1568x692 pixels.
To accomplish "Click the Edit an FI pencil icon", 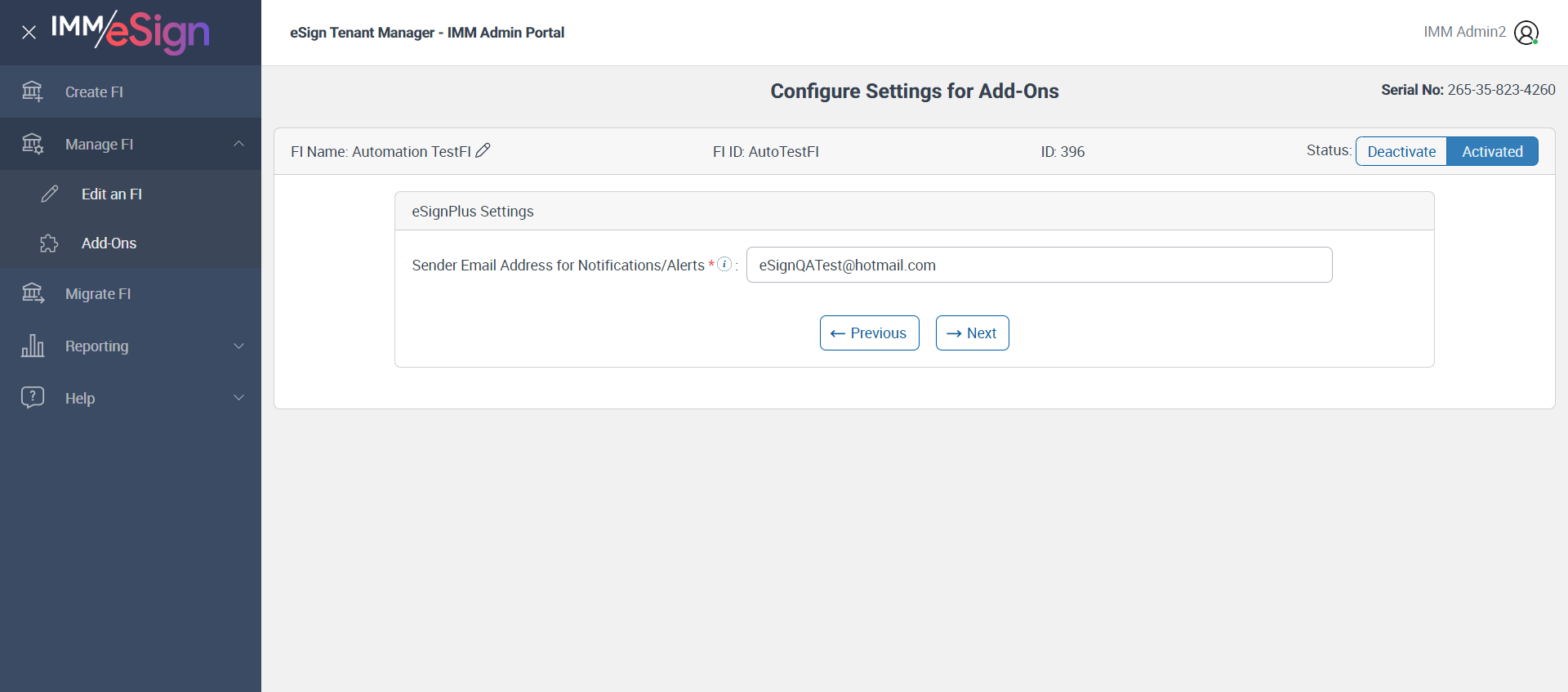I will pos(50,194).
